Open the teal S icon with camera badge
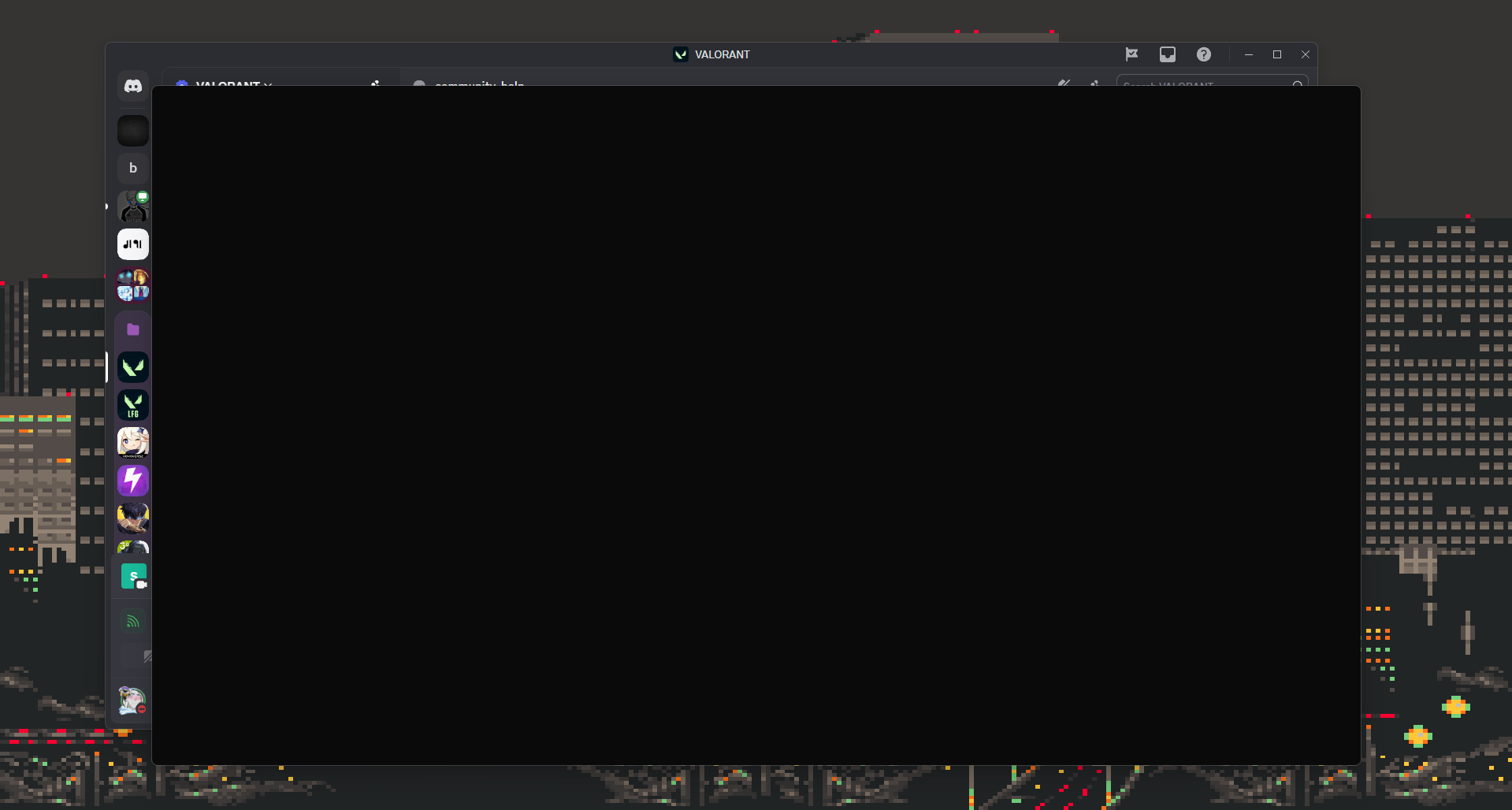 coord(134,577)
